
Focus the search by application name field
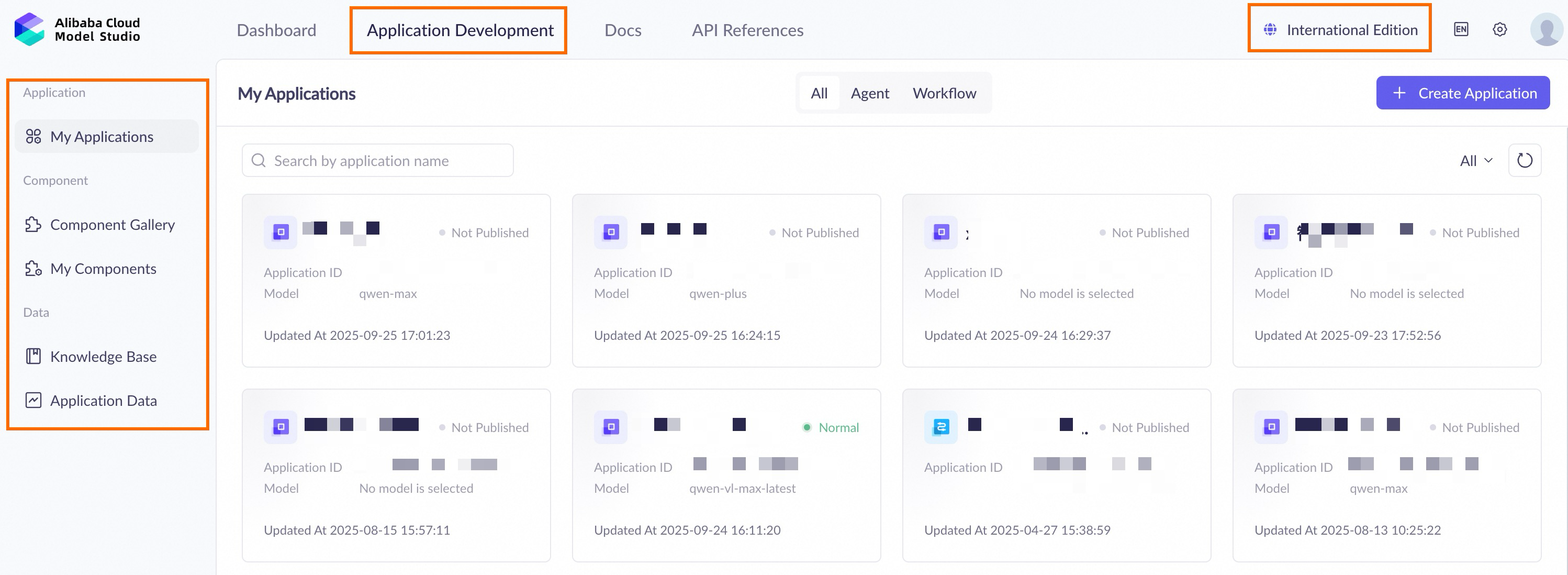[377, 161]
